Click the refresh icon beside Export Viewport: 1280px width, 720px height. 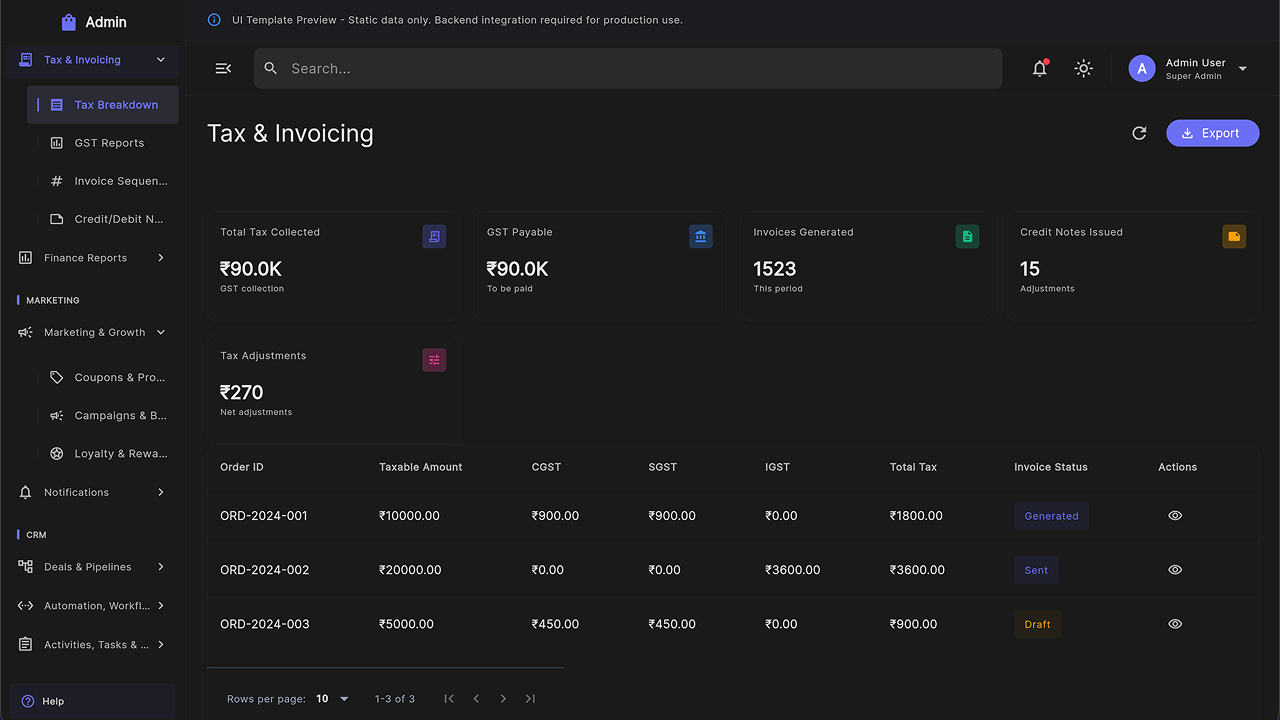click(x=1139, y=133)
